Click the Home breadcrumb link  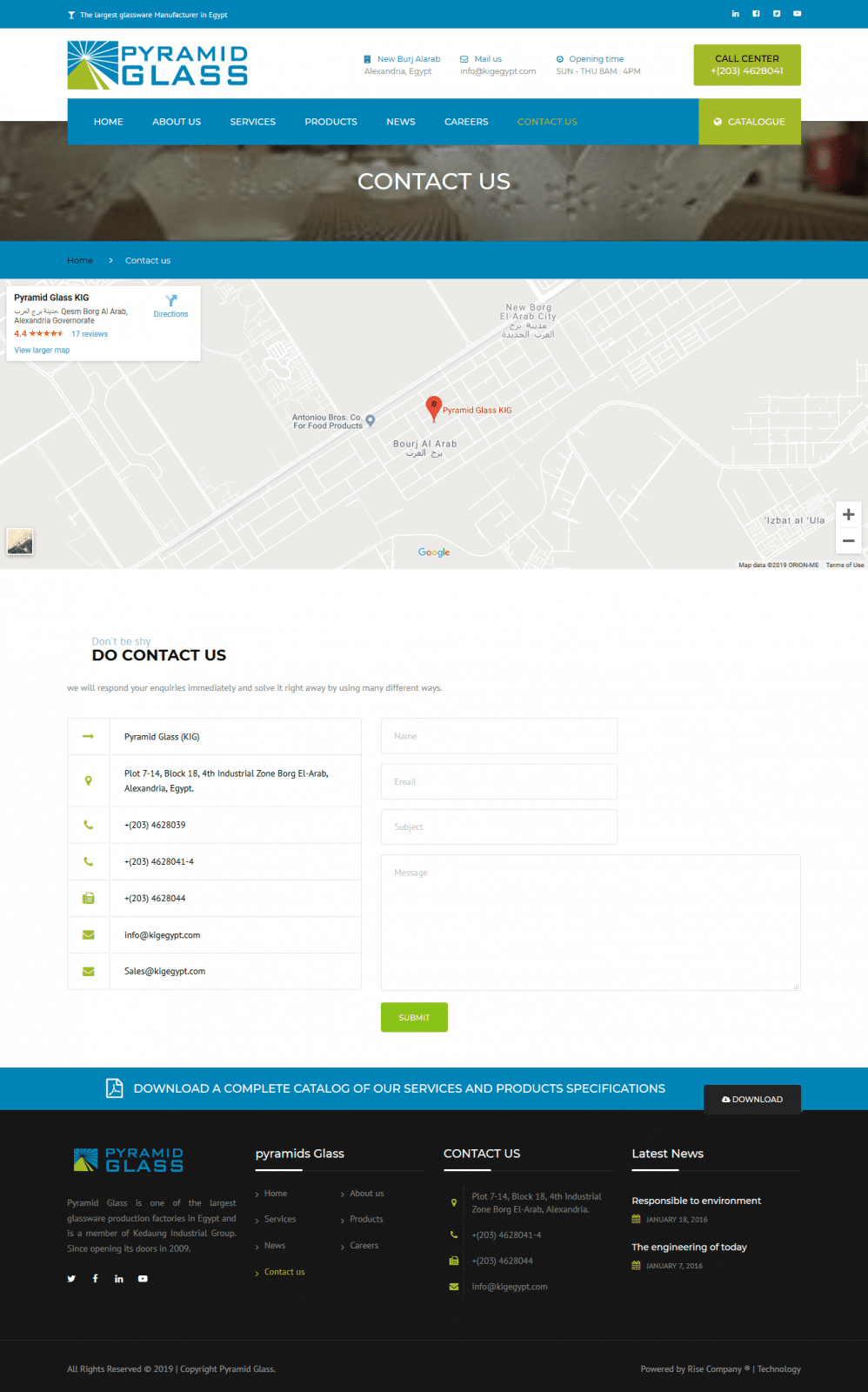(x=80, y=260)
